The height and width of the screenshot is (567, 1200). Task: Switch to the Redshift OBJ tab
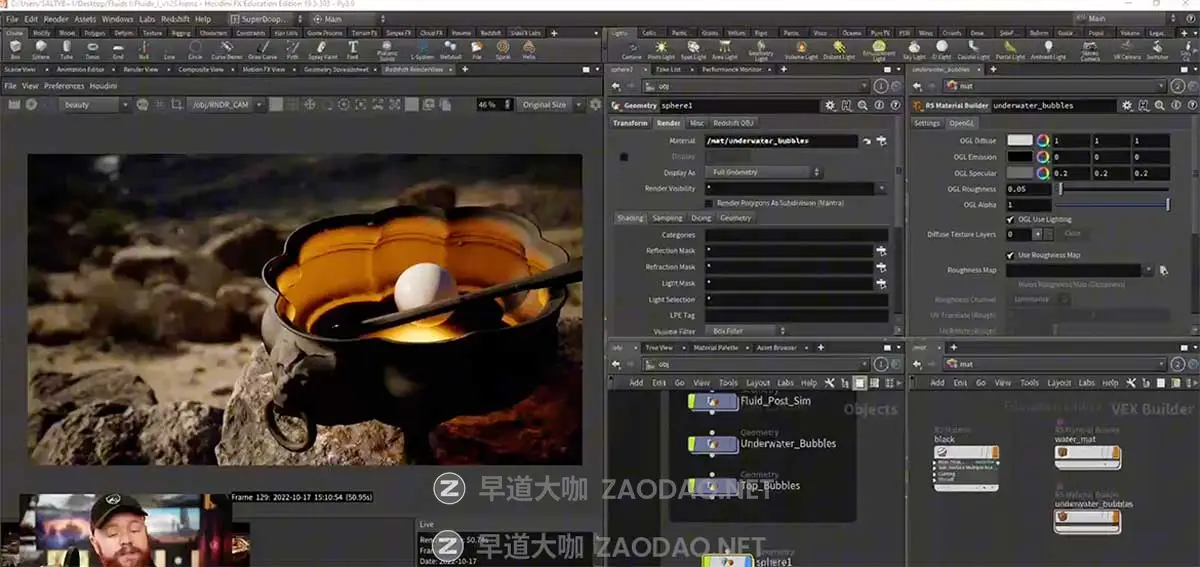tap(733, 123)
